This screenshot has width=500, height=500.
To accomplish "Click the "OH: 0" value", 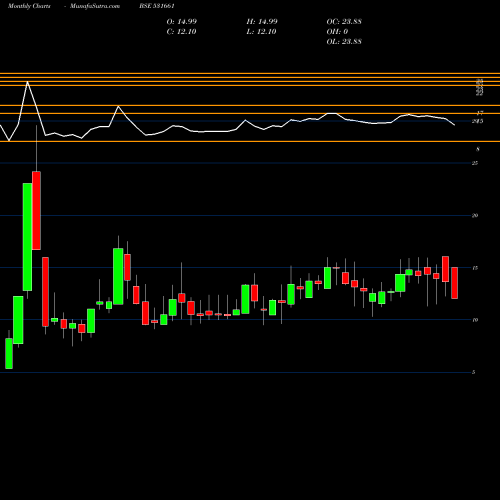I will click(x=337, y=32).
